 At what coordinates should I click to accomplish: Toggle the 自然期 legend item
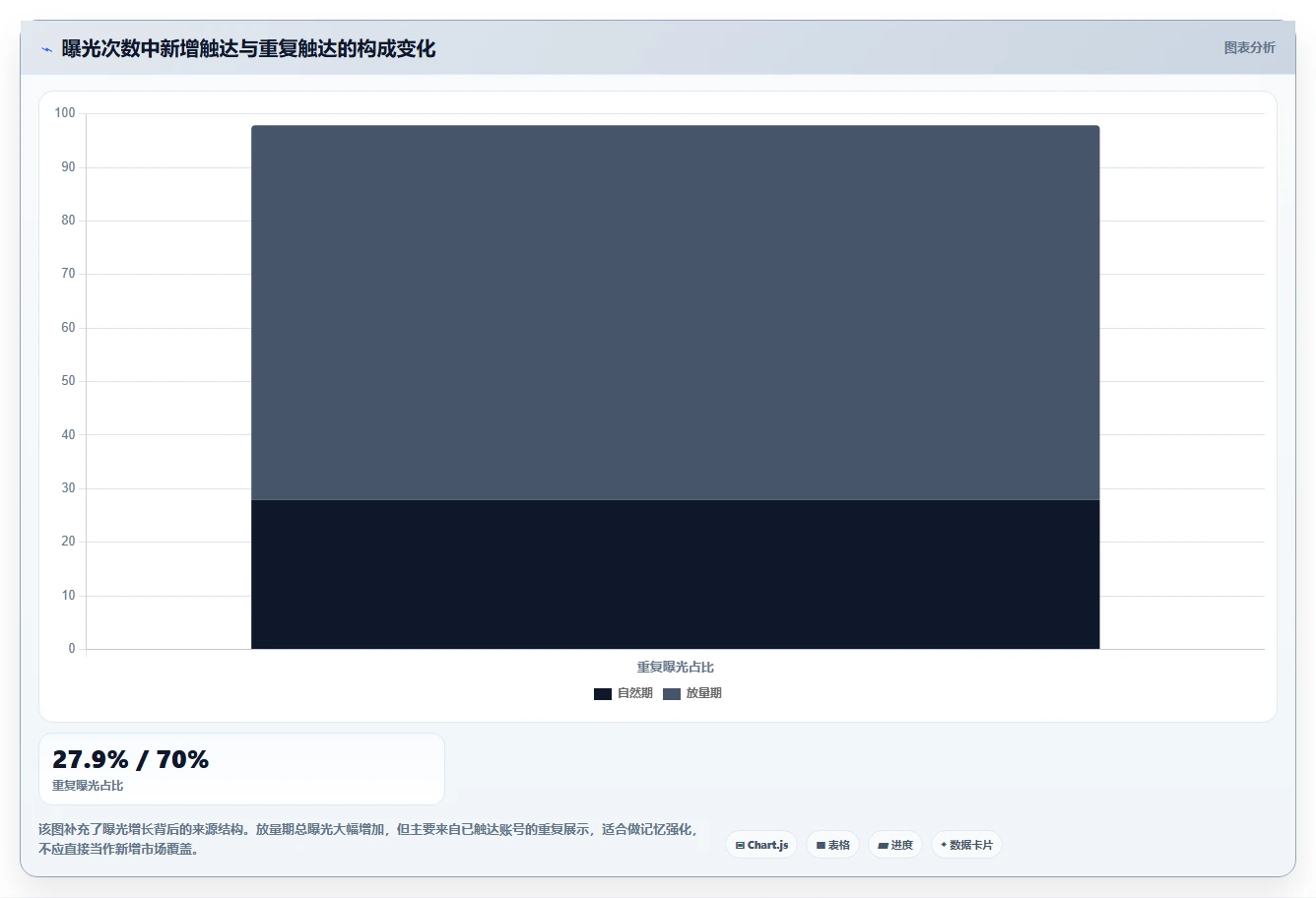click(x=624, y=693)
